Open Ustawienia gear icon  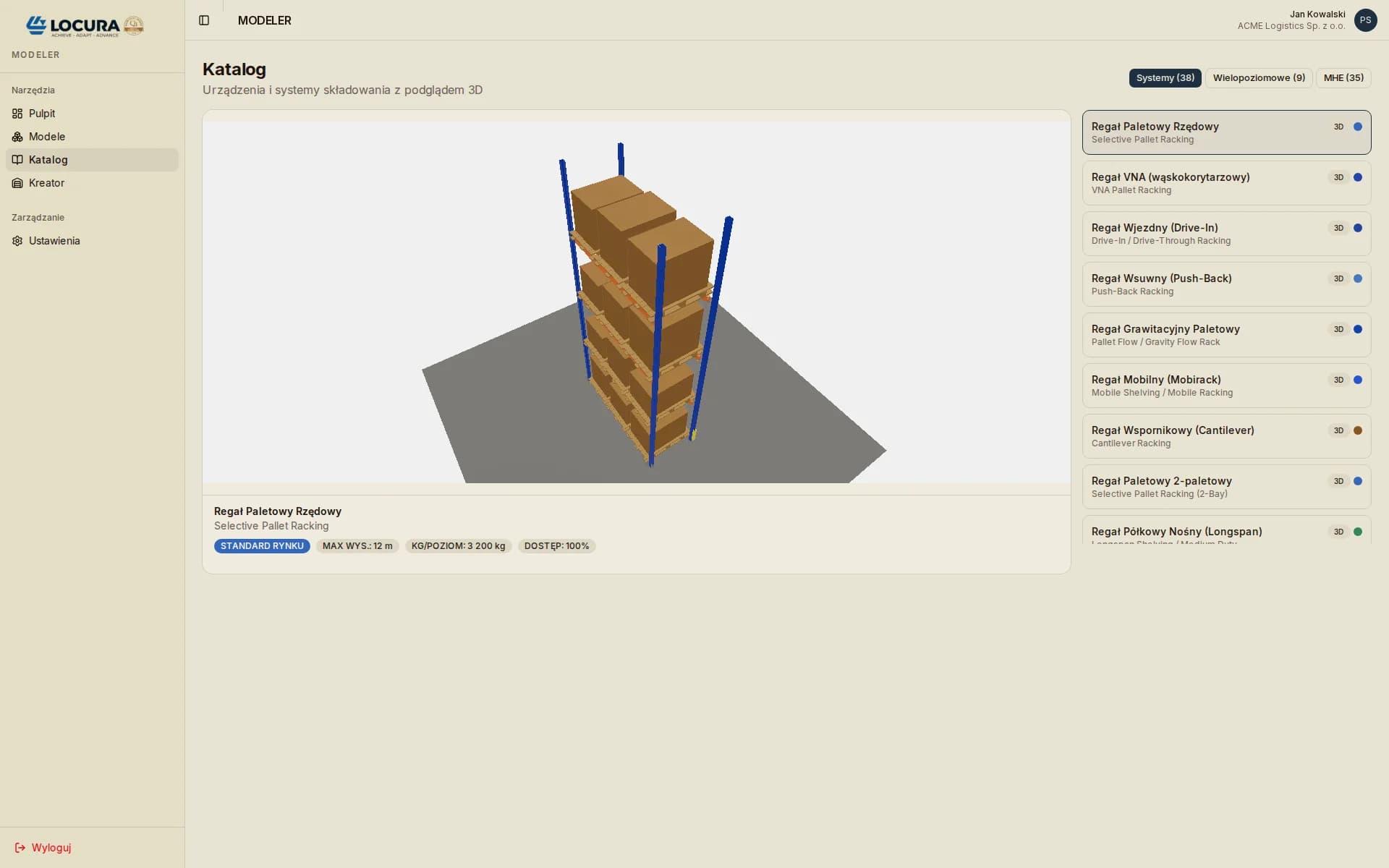point(17,241)
